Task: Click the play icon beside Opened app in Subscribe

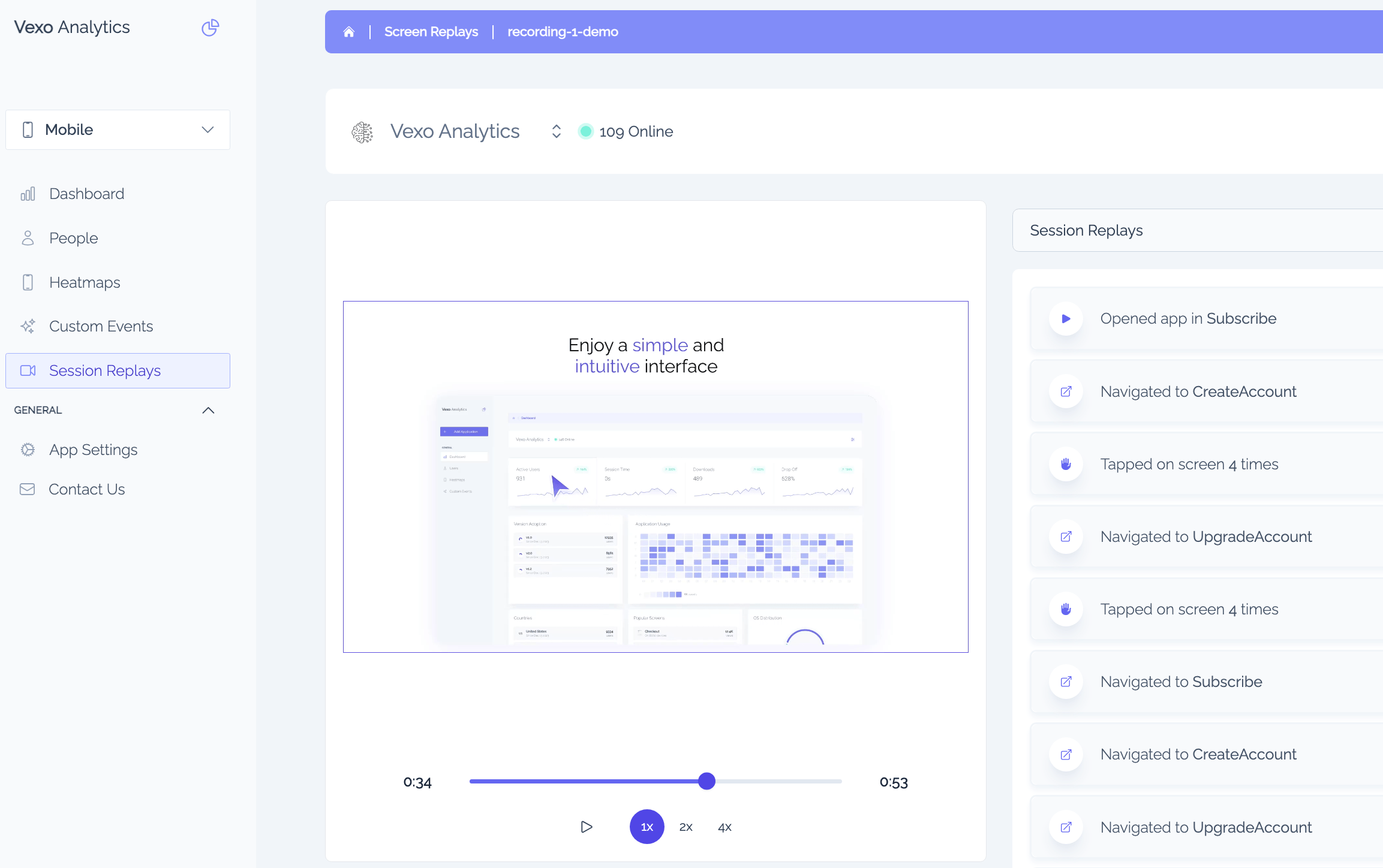Action: [x=1066, y=319]
